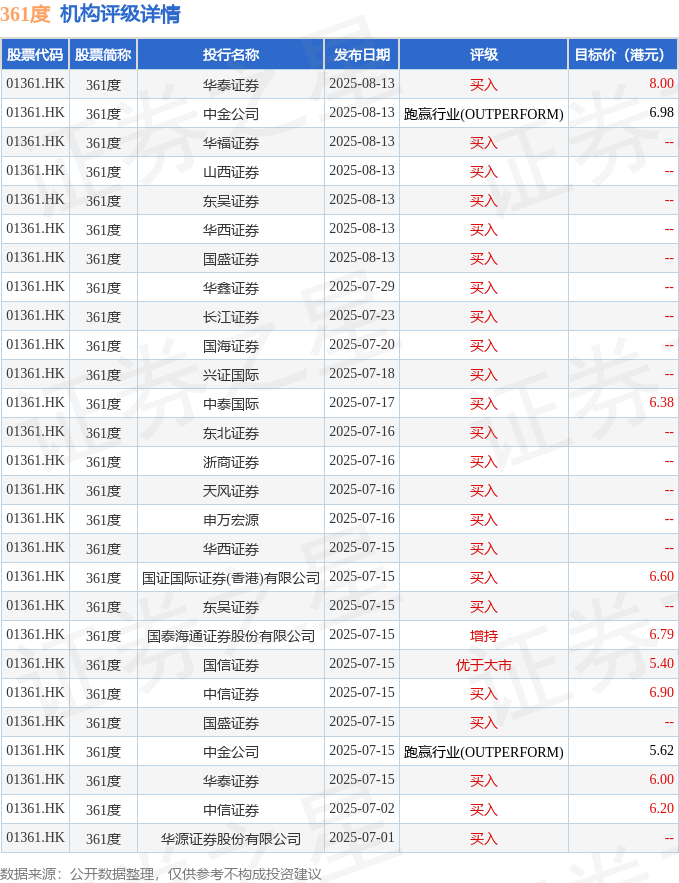Image resolution: width=679 pixels, height=883 pixels.
Task: Click the 华福证券 cell
Action: [231, 143]
